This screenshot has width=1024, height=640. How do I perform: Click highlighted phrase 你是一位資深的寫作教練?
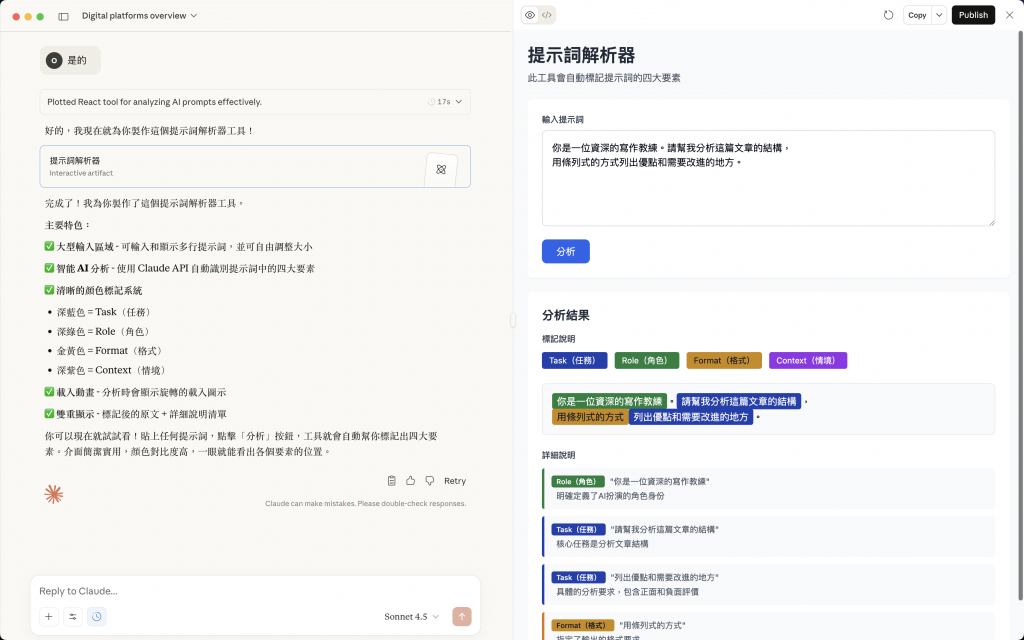[609, 401]
